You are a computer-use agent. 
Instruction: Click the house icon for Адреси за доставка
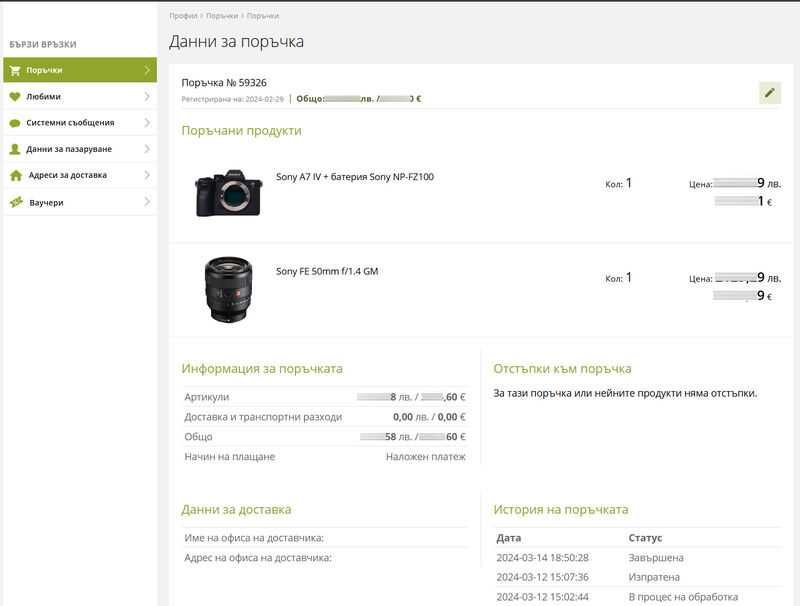tap(16, 175)
